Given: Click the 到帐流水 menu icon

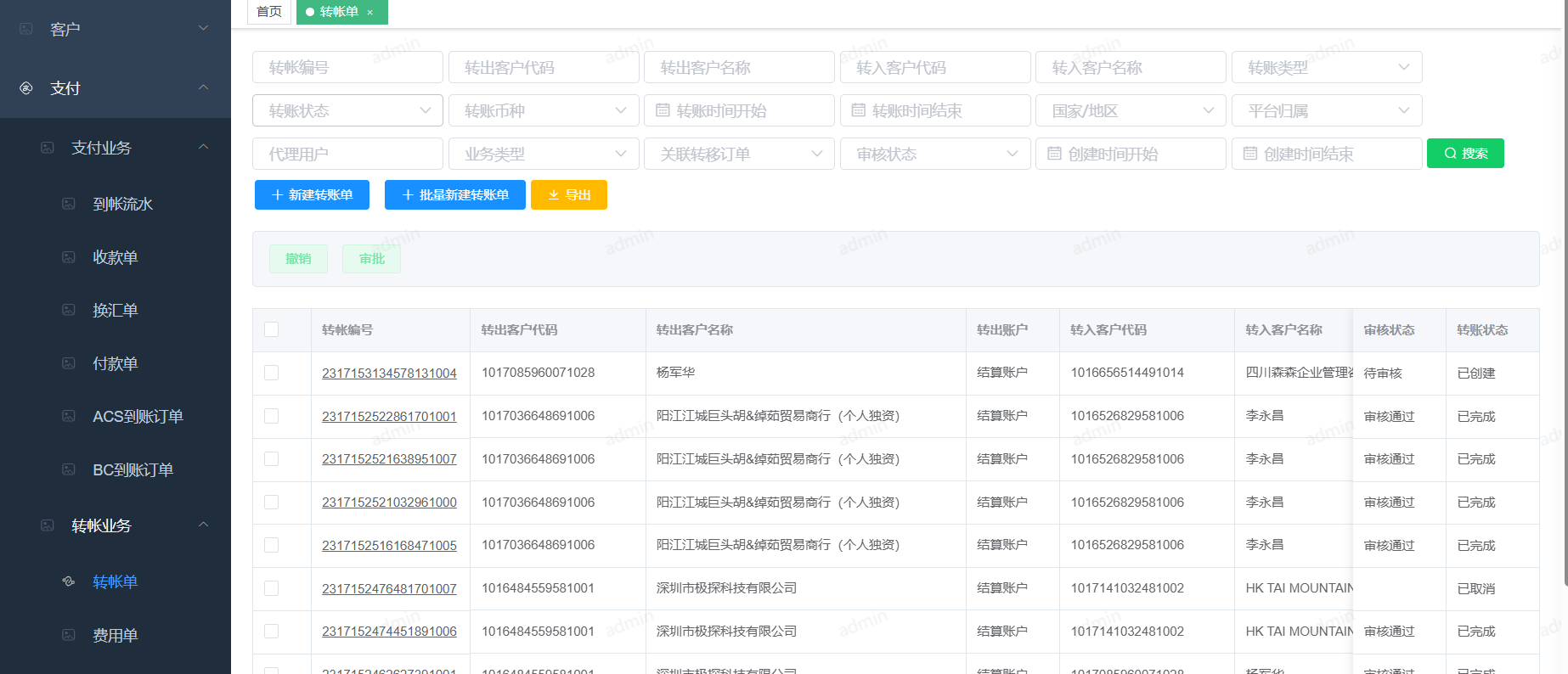Looking at the screenshot, I should (x=69, y=204).
